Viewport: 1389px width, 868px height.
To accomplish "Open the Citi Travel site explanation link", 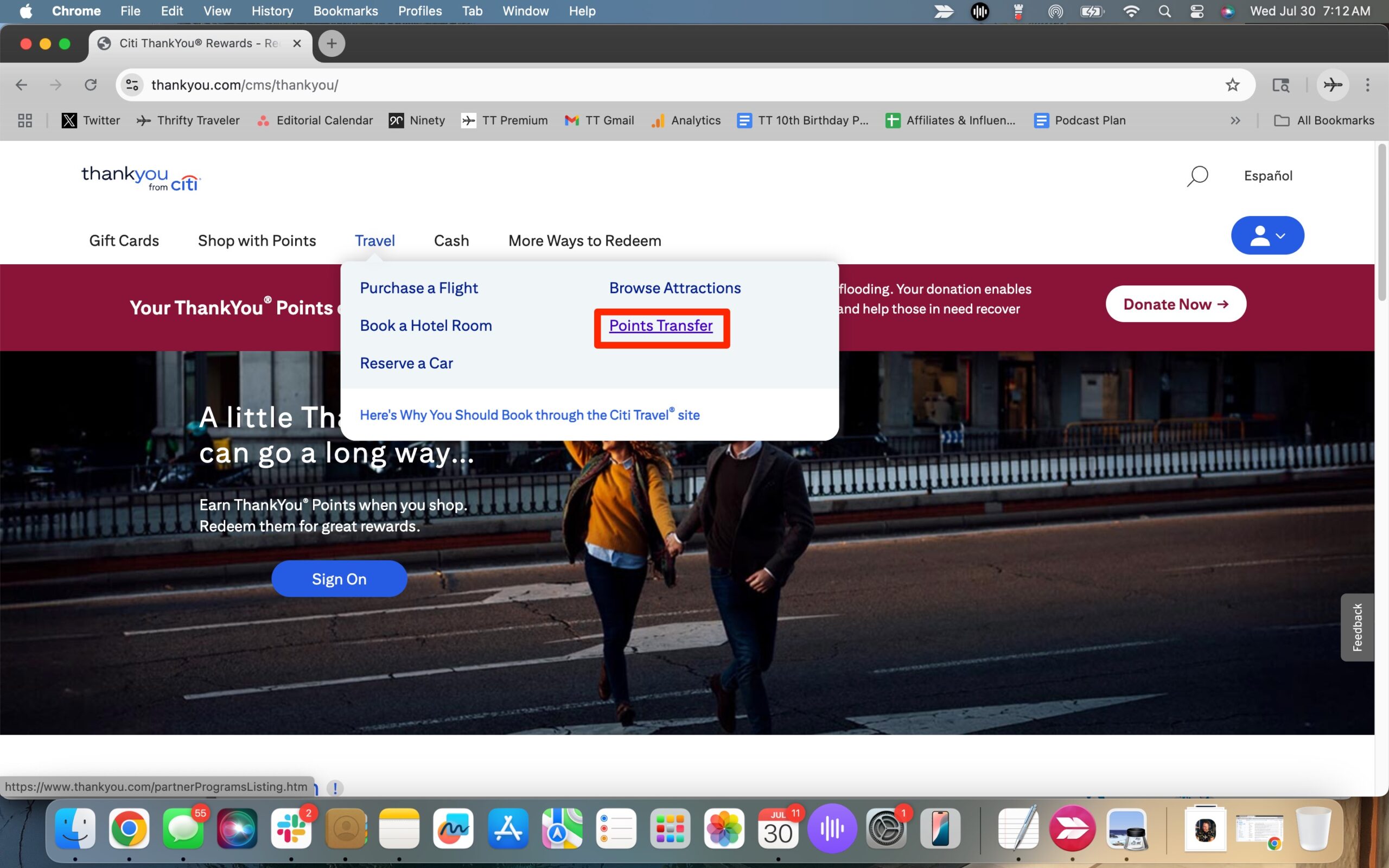I will tap(530, 414).
